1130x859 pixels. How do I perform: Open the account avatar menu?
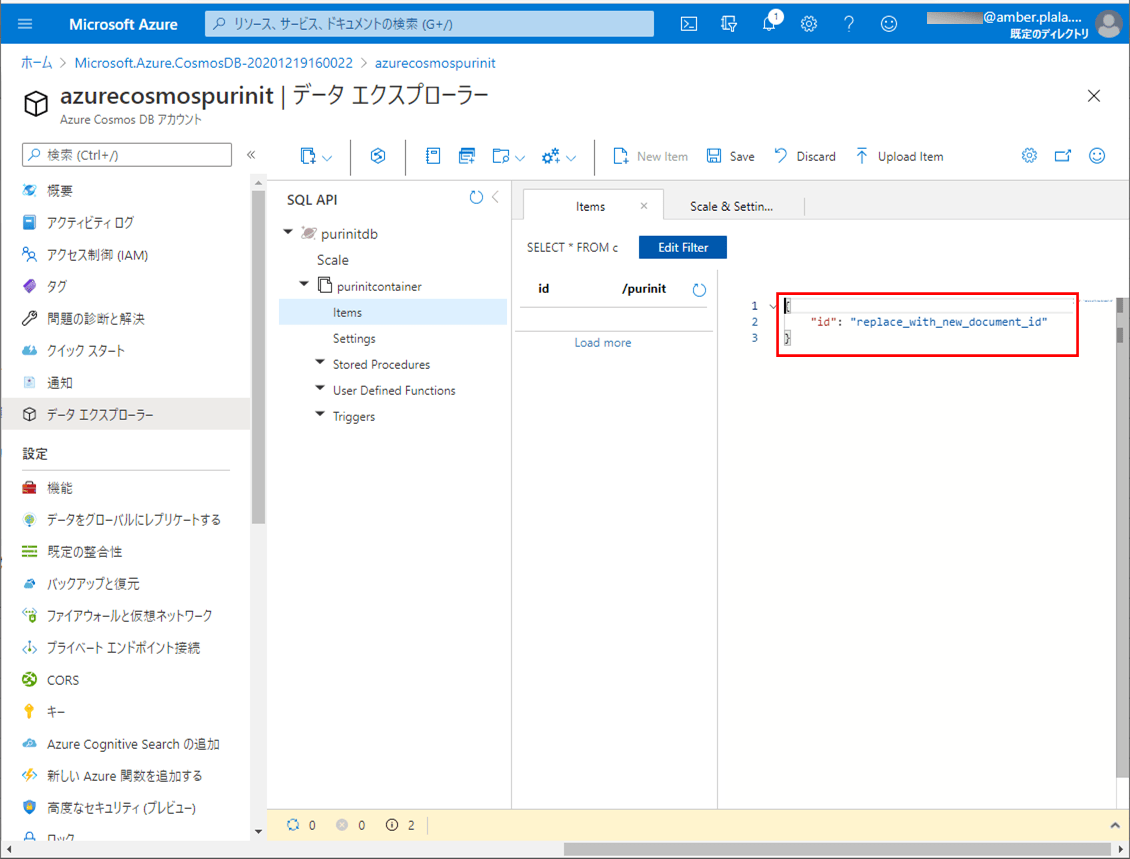[x=1108, y=24]
